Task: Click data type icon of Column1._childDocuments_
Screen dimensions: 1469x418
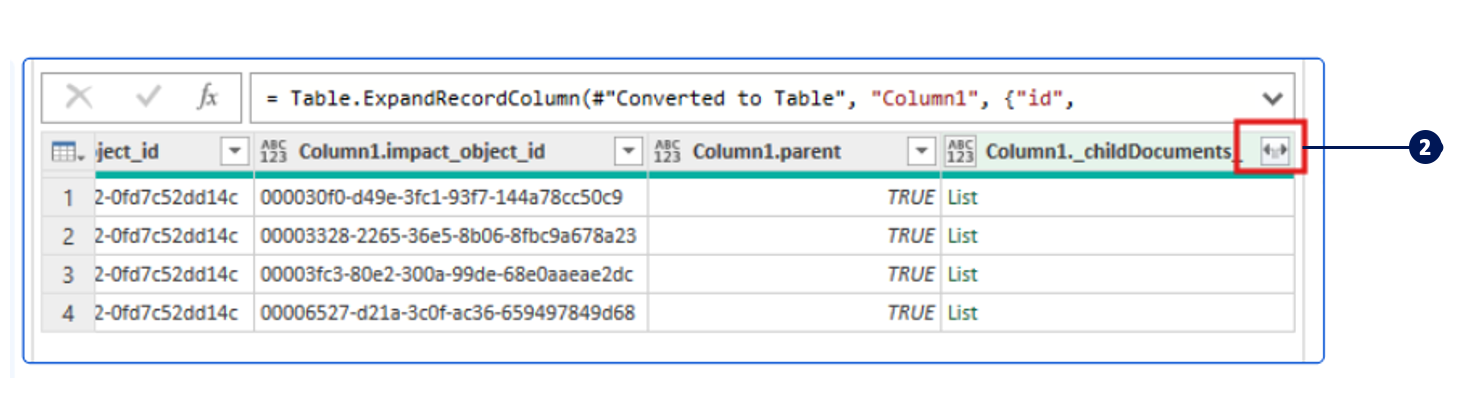Action: [x=960, y=152]
